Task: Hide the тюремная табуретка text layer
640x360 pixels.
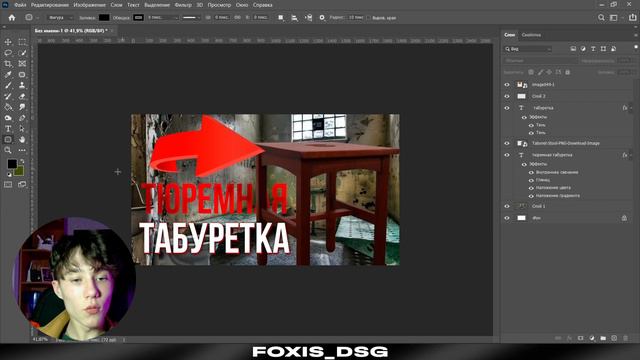Action: click(x=507, y=155)
